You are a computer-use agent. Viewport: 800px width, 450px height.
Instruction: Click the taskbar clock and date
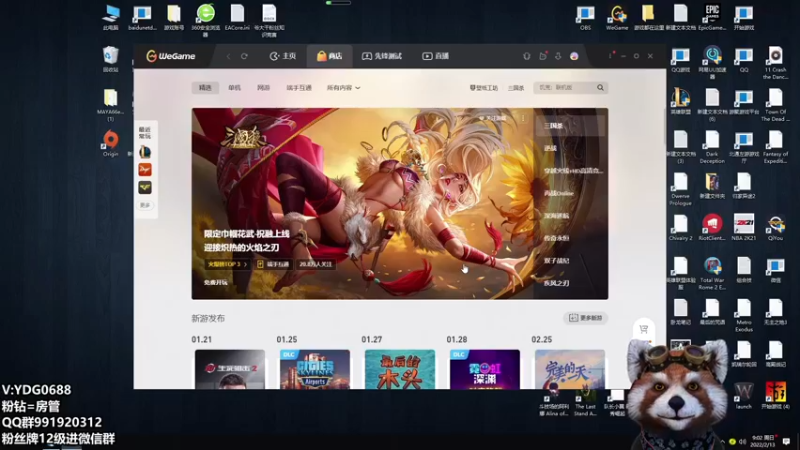pyautogui.click(x=763, y=441)
